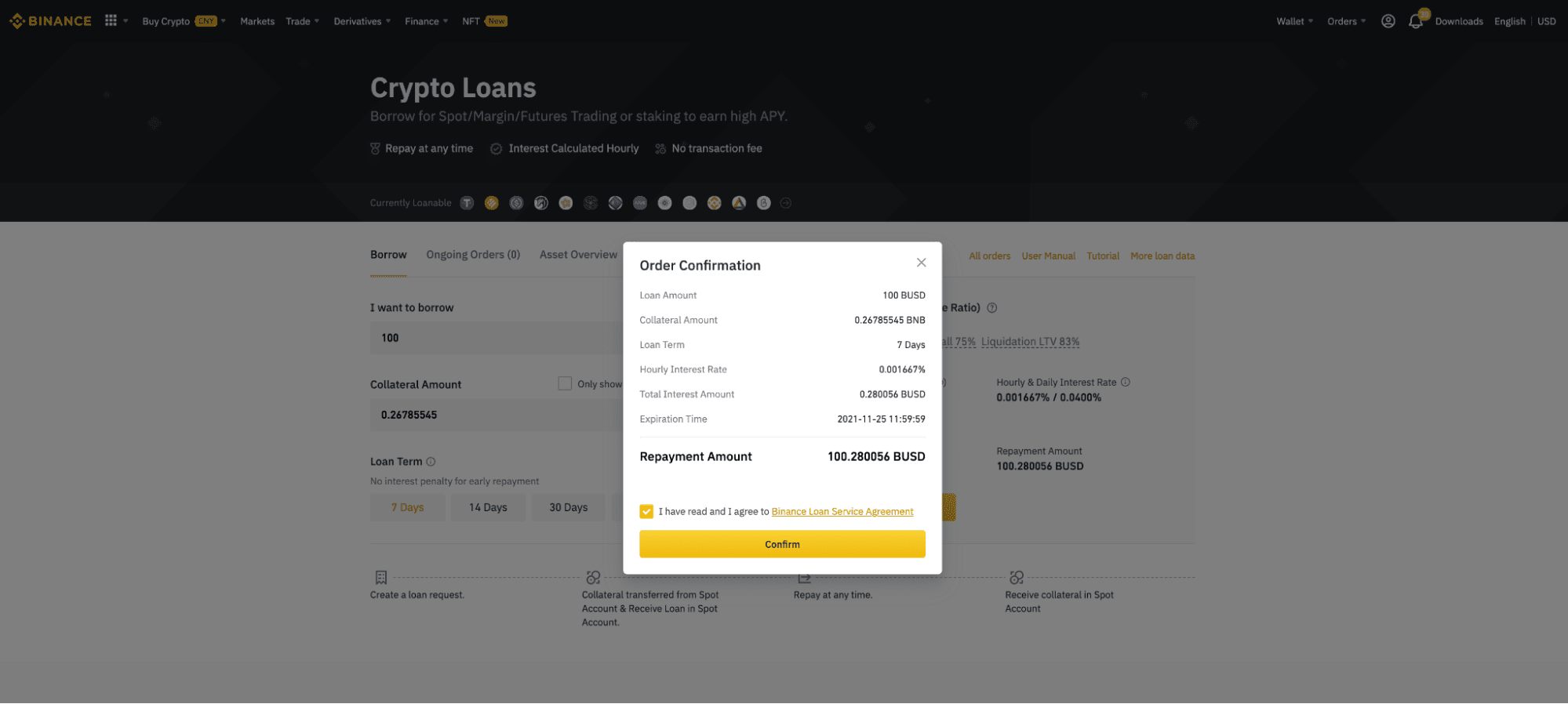The width and height of the screenshot is (1568, 704).
Task: Open the Tutorial link
Action: tap(1102, 256)
